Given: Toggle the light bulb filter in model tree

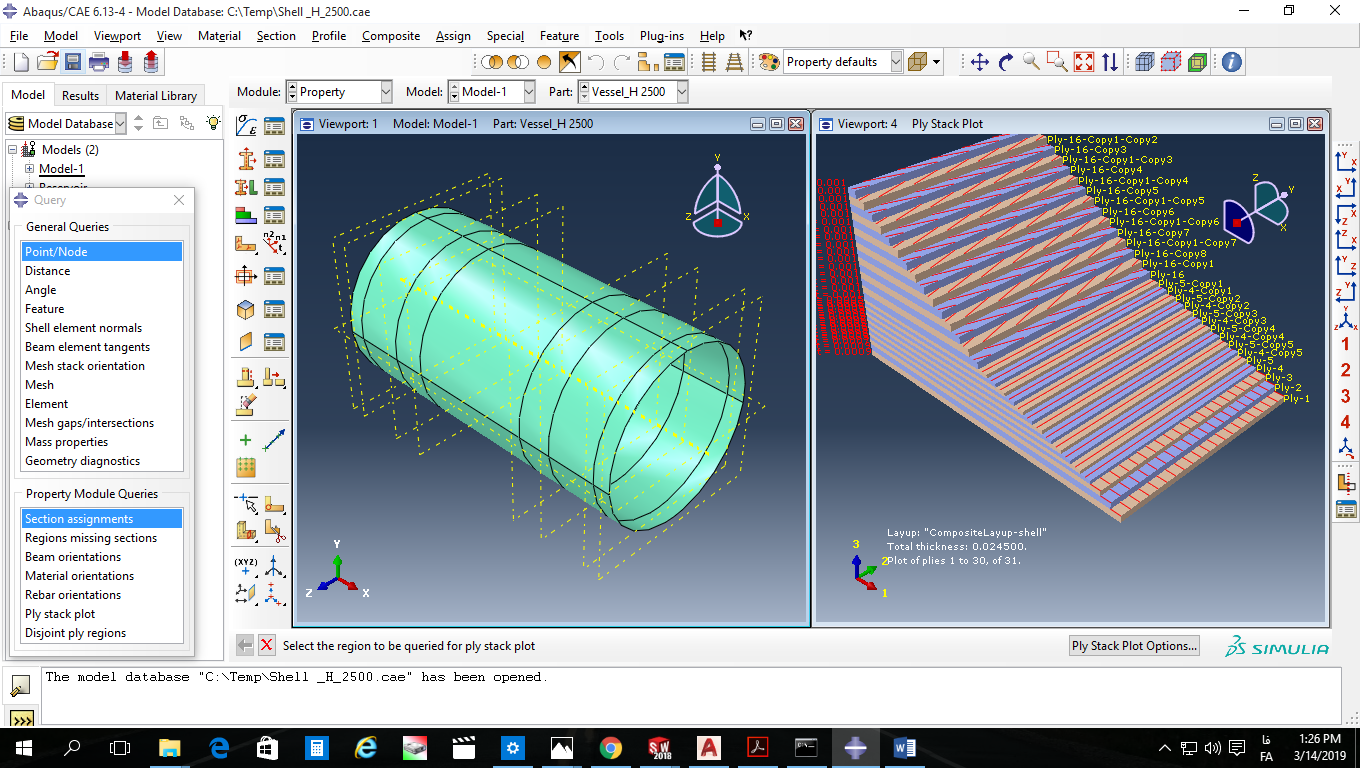Looking at the screenshot, I should click(x=212, y=123).
